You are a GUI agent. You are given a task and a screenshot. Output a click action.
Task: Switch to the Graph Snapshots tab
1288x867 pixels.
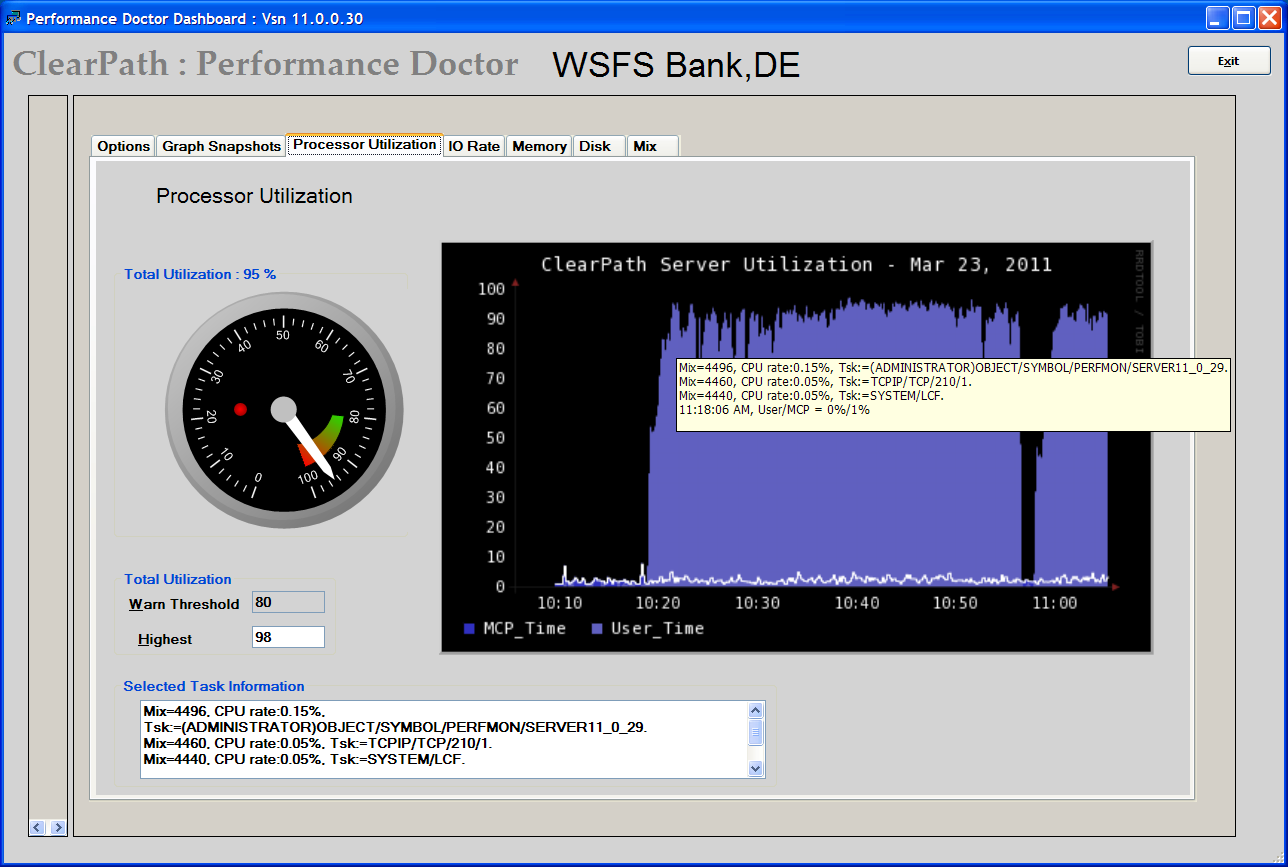coord(221,146)
